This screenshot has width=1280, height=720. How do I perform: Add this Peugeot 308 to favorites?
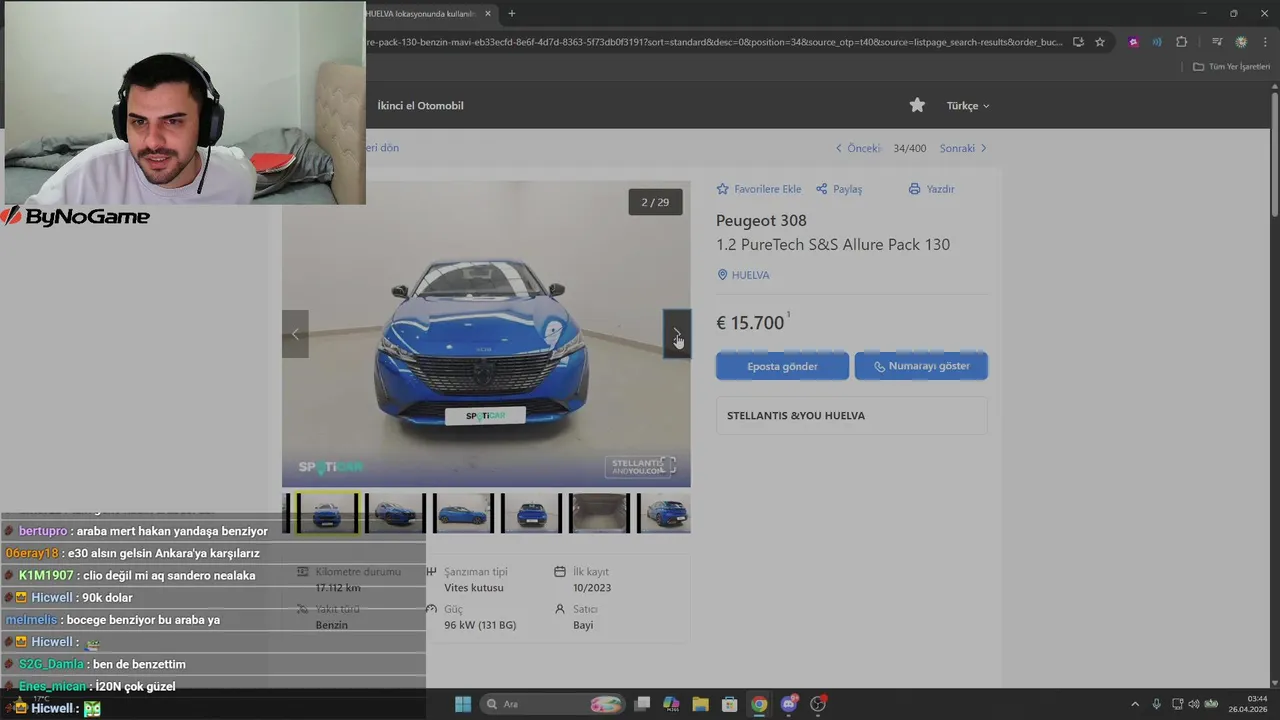(759, 189)
